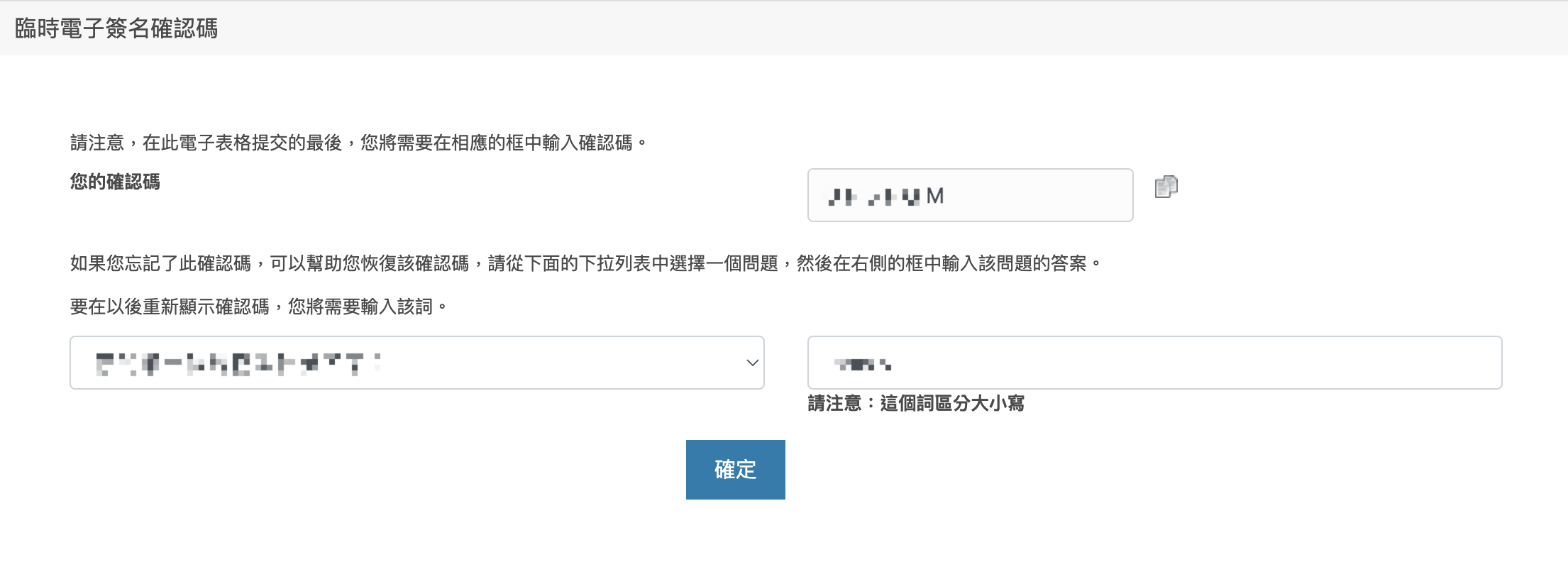Click the empty right end of answer field

tap(1348, 363)
